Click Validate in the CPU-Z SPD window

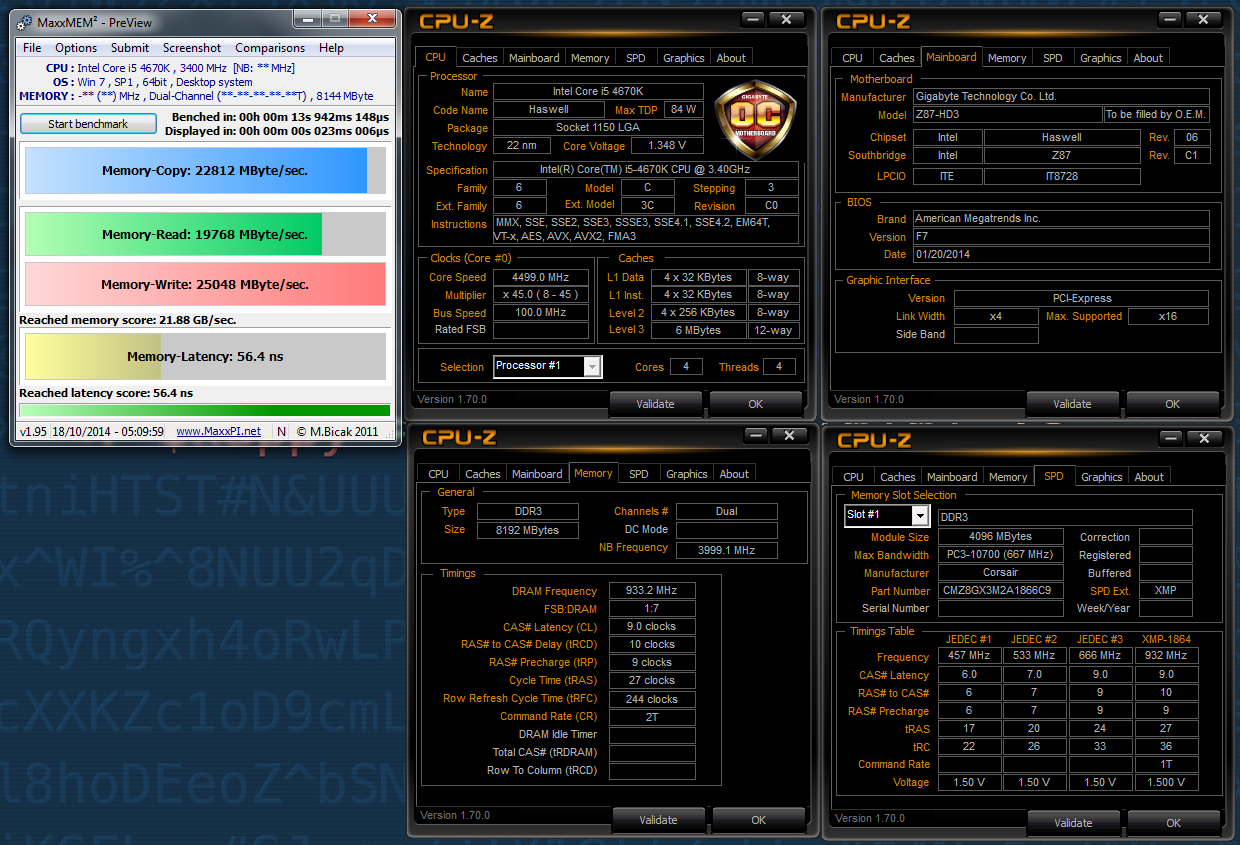click(1073, 823)
